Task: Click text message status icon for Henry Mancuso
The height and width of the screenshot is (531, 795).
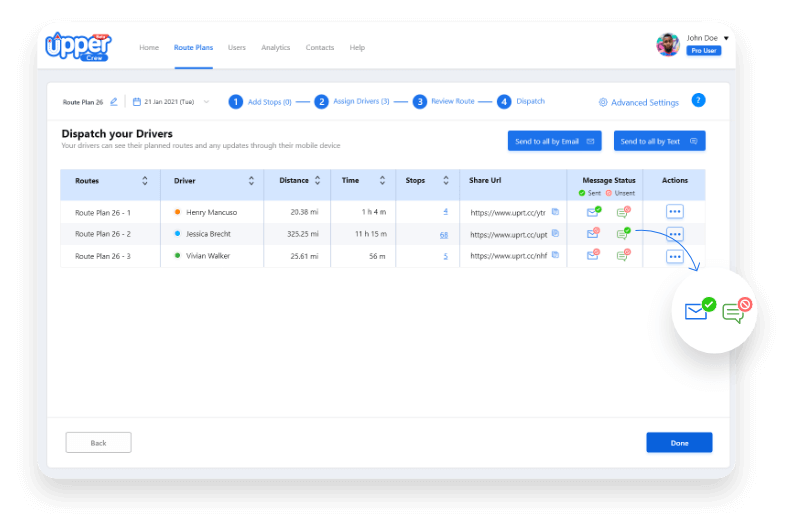Action: (624, 211)
